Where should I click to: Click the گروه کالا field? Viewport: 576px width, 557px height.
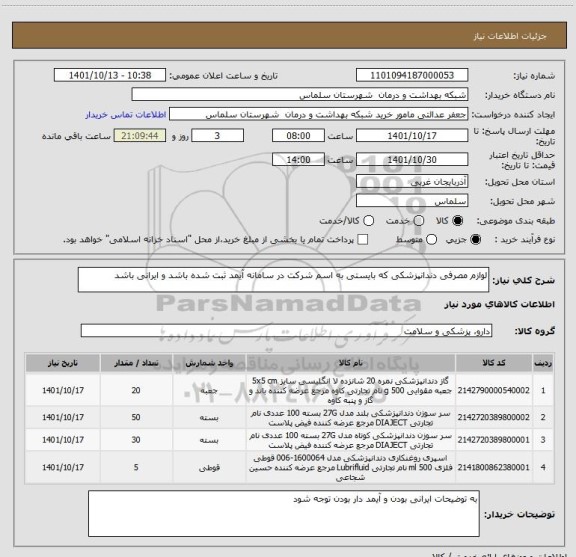(286, 331)
